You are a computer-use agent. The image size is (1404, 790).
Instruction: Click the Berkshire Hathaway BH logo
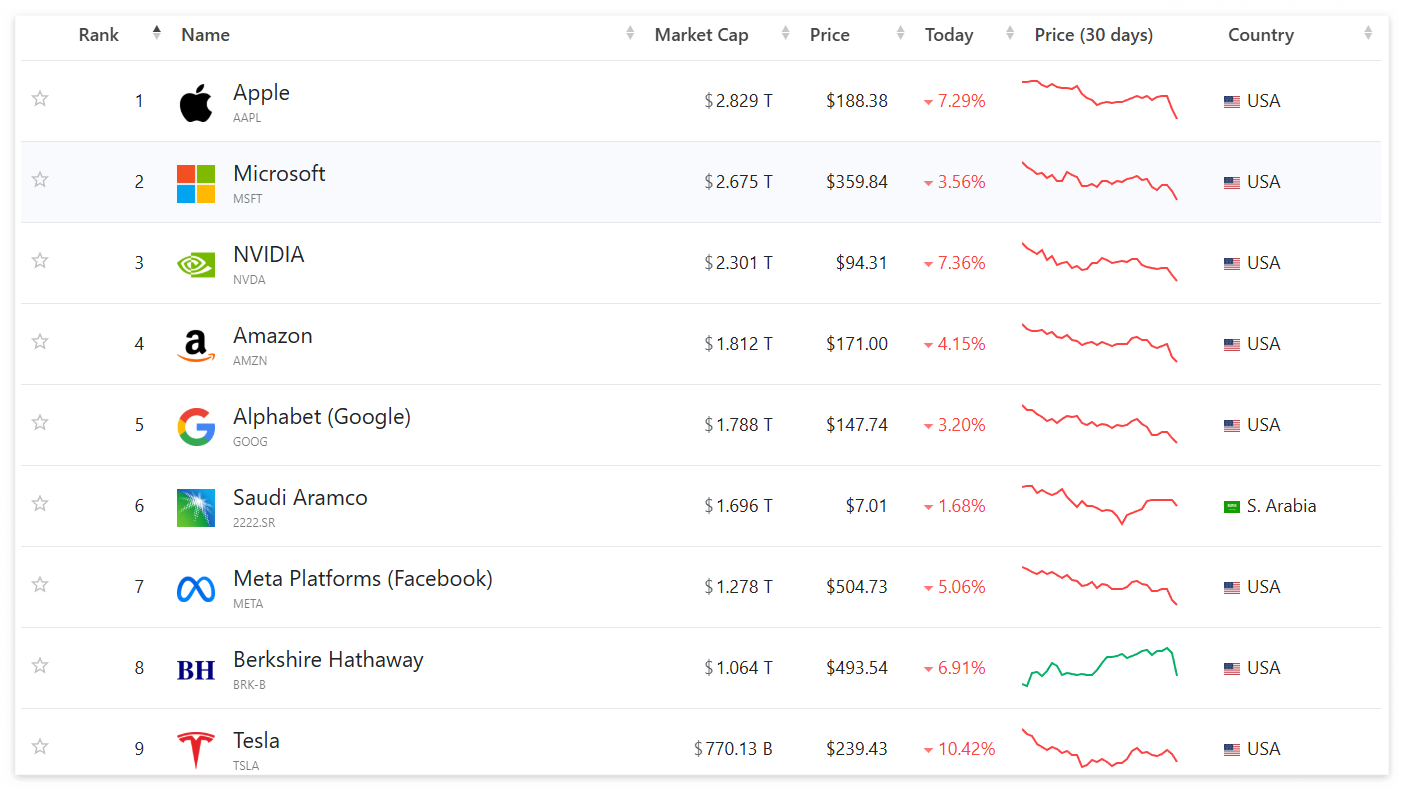196,670
